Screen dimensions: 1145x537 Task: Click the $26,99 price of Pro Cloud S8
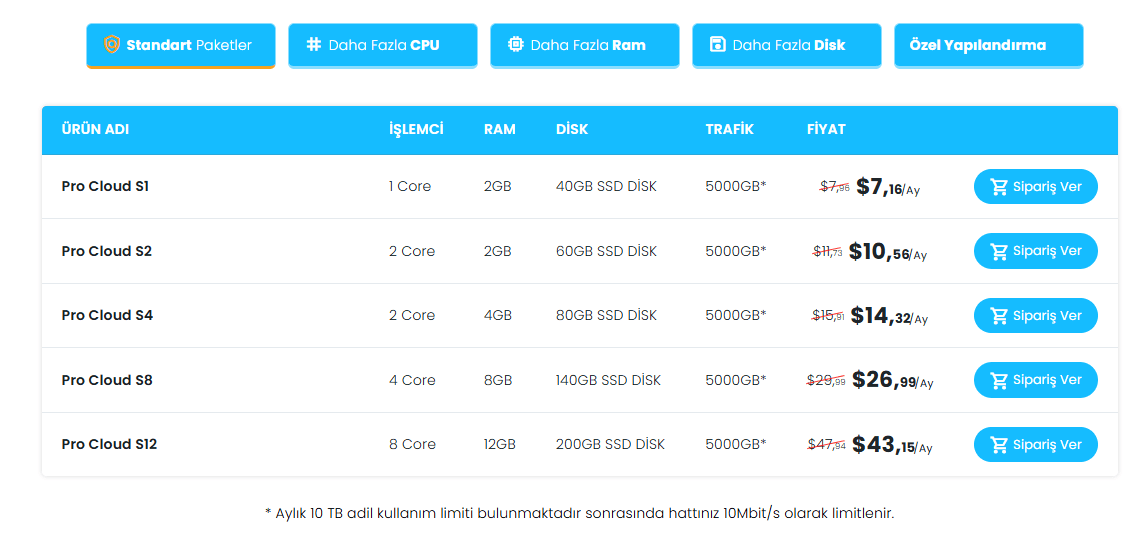(x=884, y=380)
